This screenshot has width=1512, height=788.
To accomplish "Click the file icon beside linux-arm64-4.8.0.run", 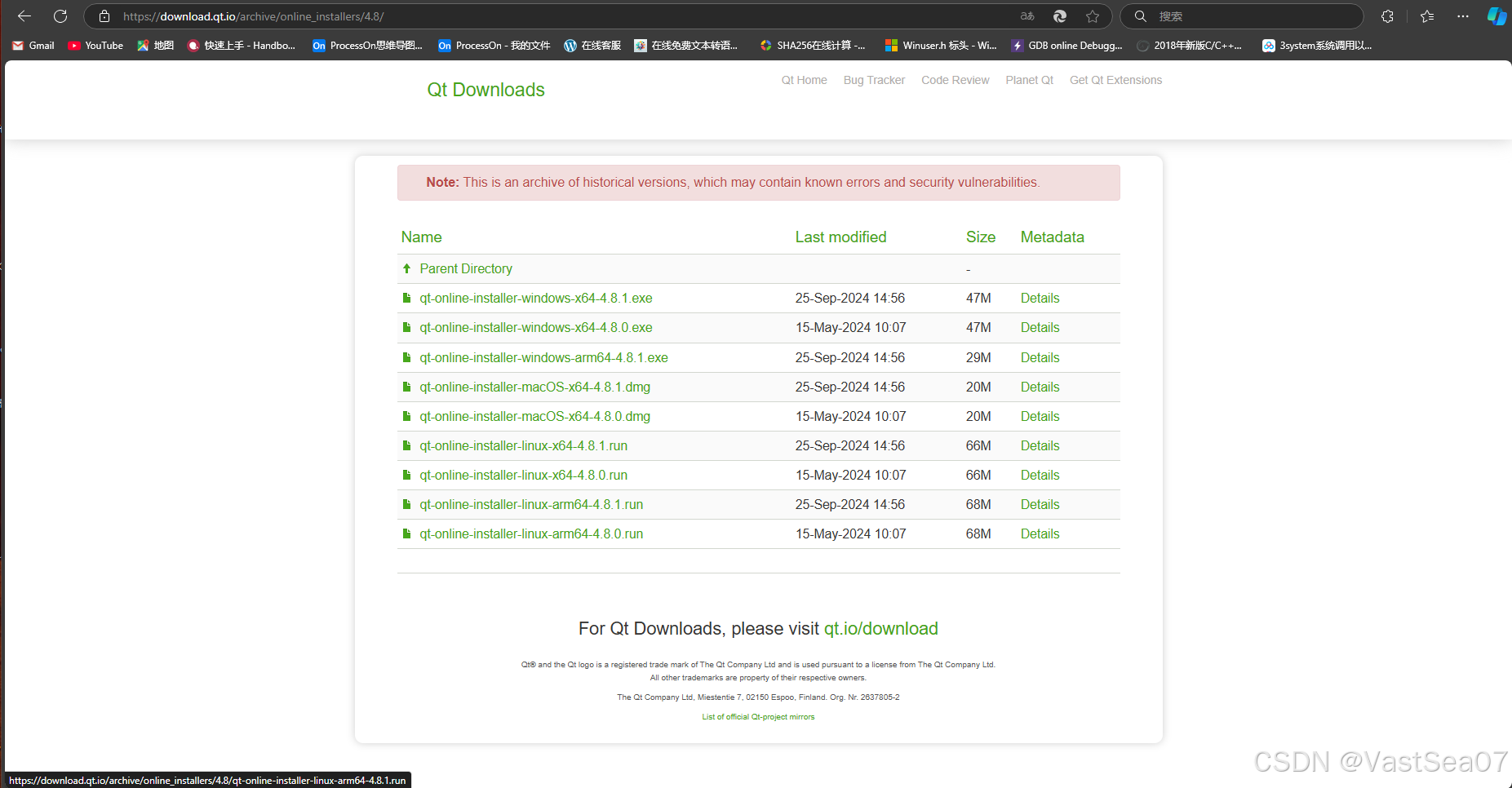I will click(x=406, y=533).
